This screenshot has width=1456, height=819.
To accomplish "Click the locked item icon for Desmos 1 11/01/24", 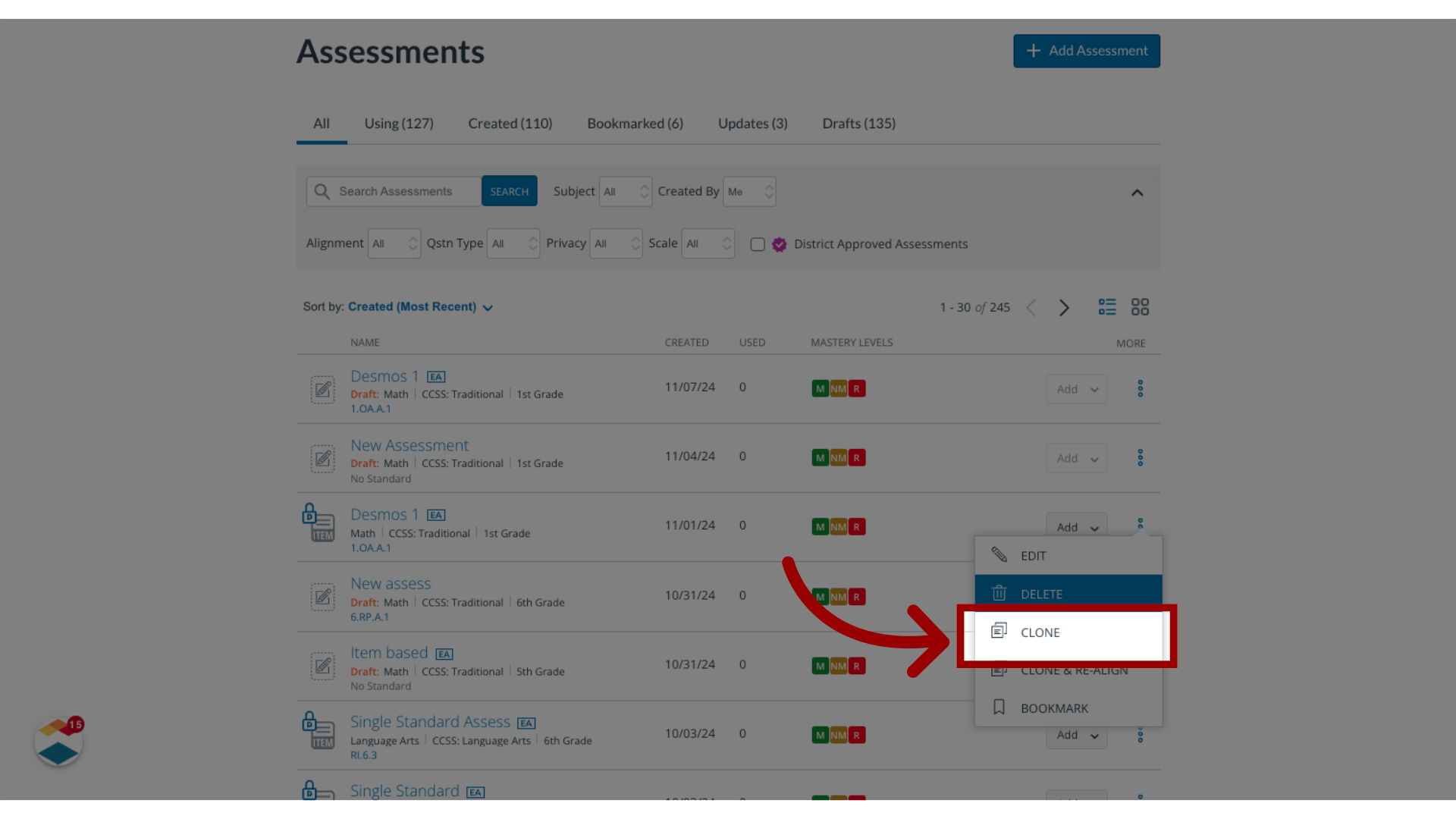I will [x=318, y=522].
